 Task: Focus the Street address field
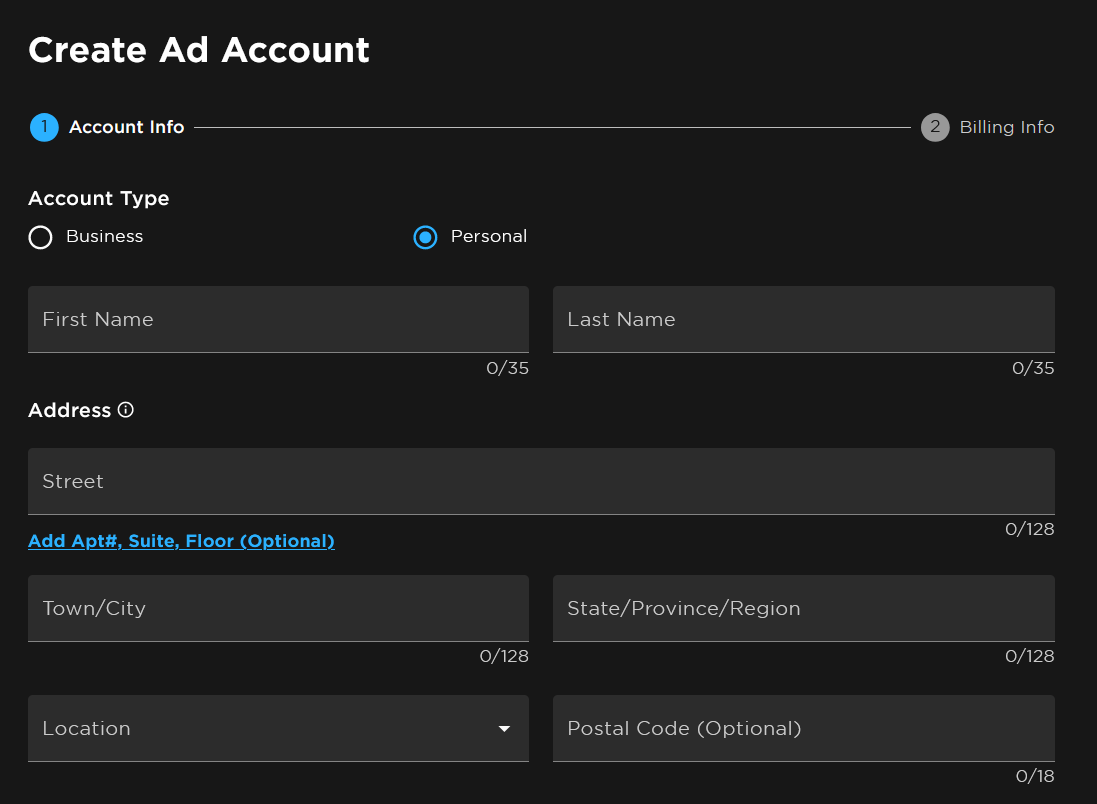[542, 481]
